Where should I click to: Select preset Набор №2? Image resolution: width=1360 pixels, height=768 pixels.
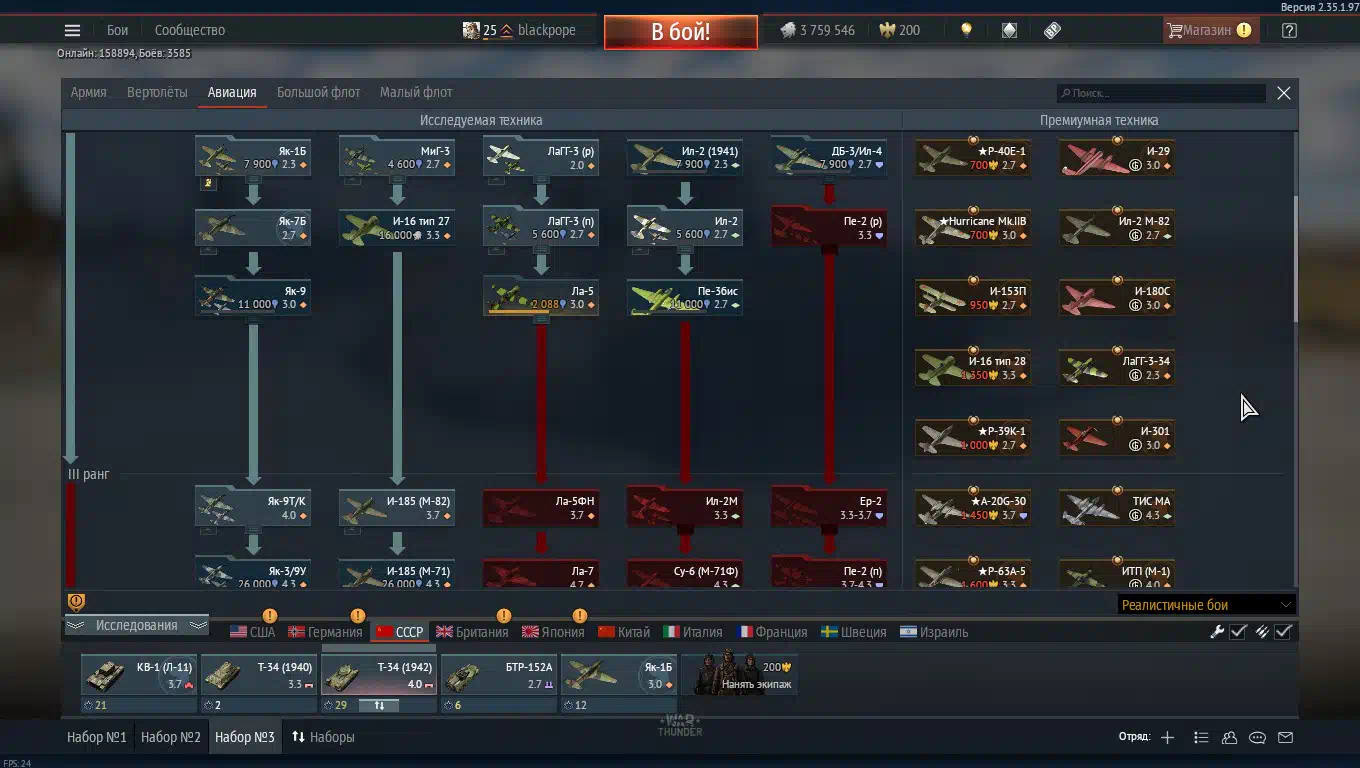click(171, 737)
